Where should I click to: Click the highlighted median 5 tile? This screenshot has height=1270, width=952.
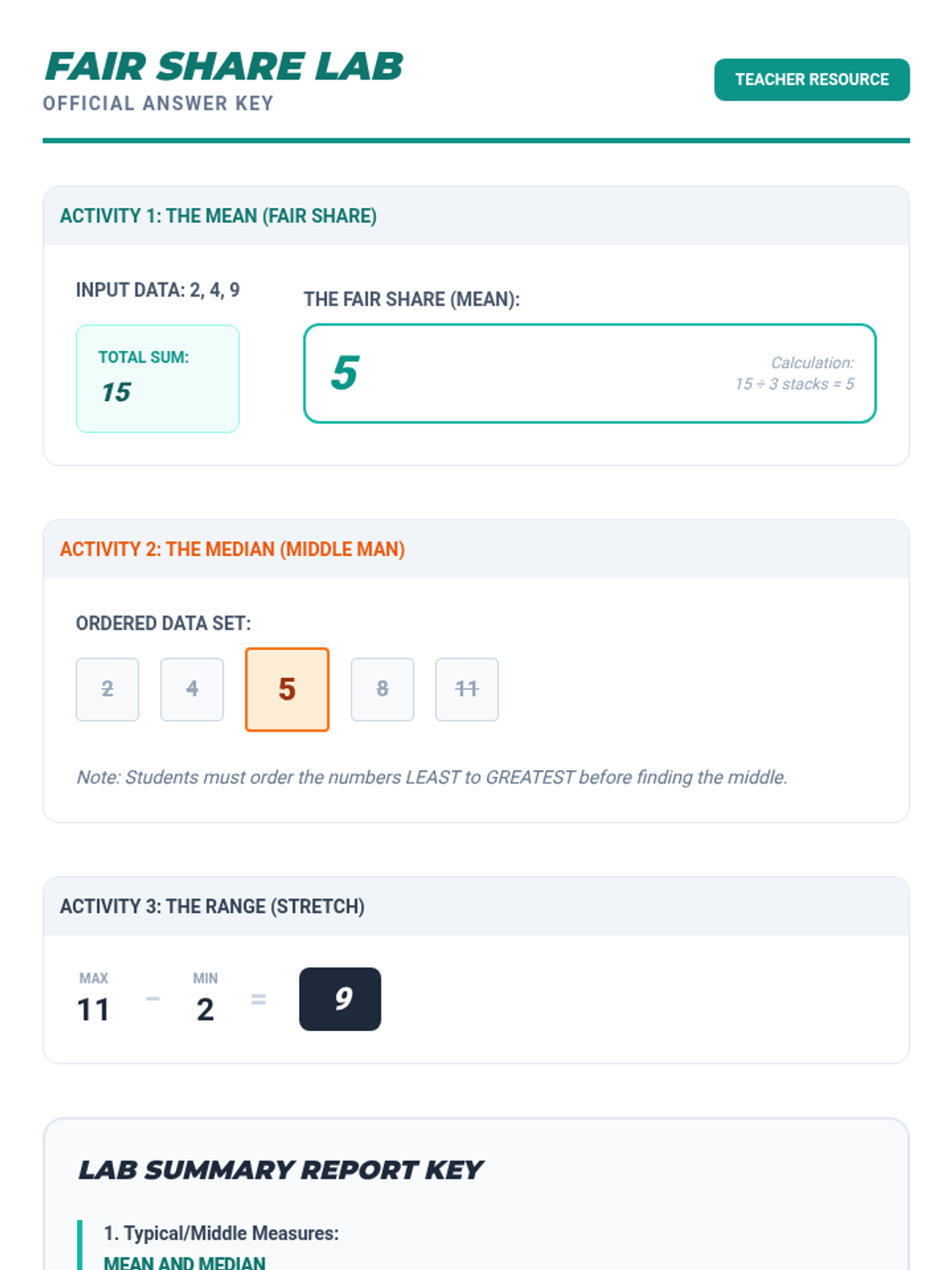pyautogui.click(x=287, y=689)
